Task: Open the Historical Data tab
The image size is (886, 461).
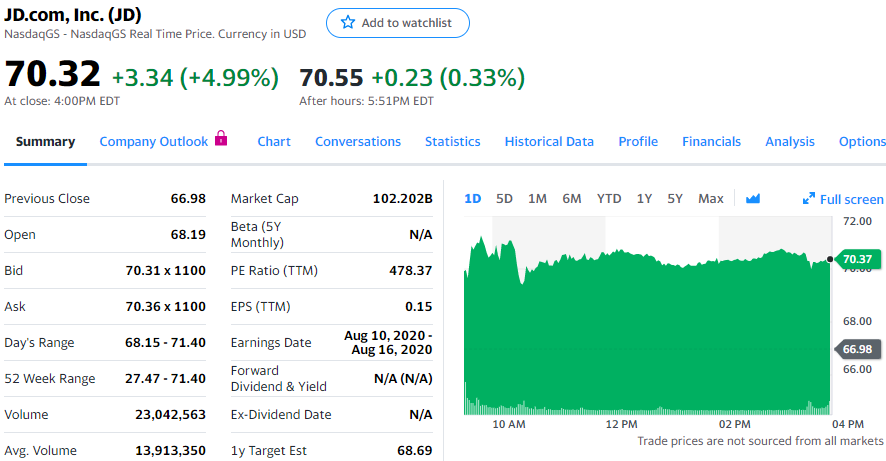Action: [549, 142]
